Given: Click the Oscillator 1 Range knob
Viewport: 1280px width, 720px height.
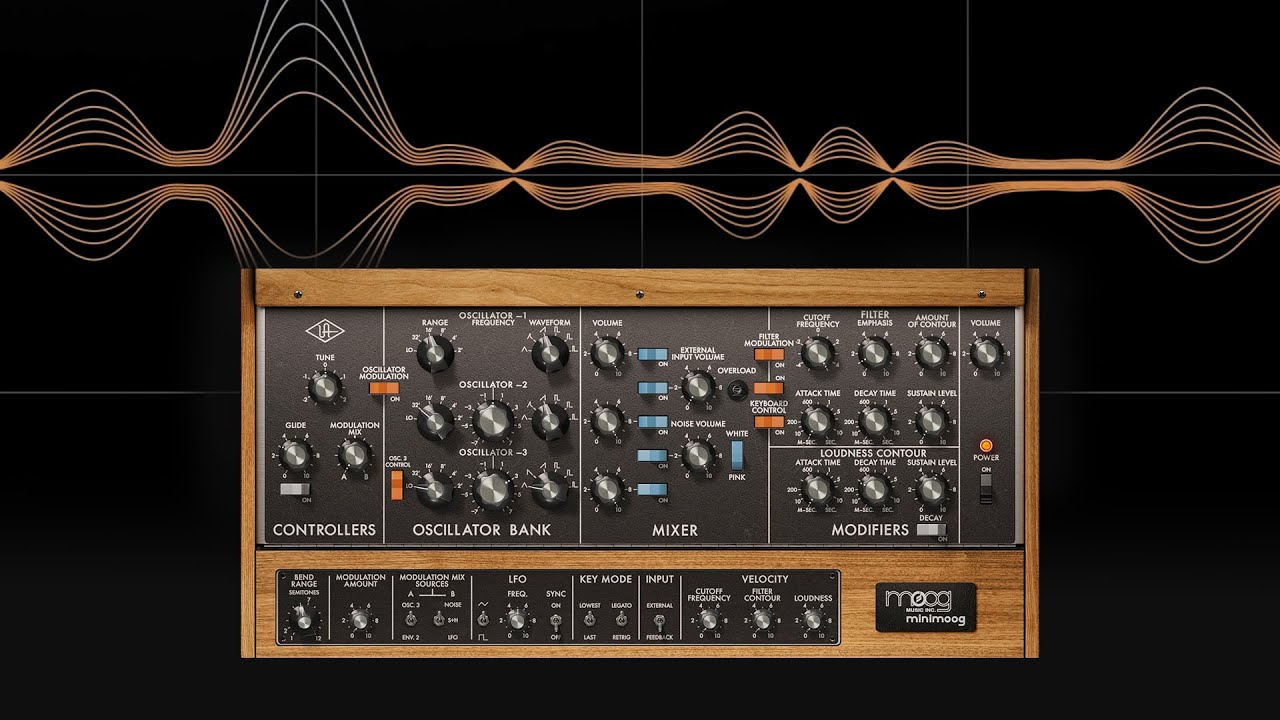Looking at the screenshot, I should [x=435, y=353].
